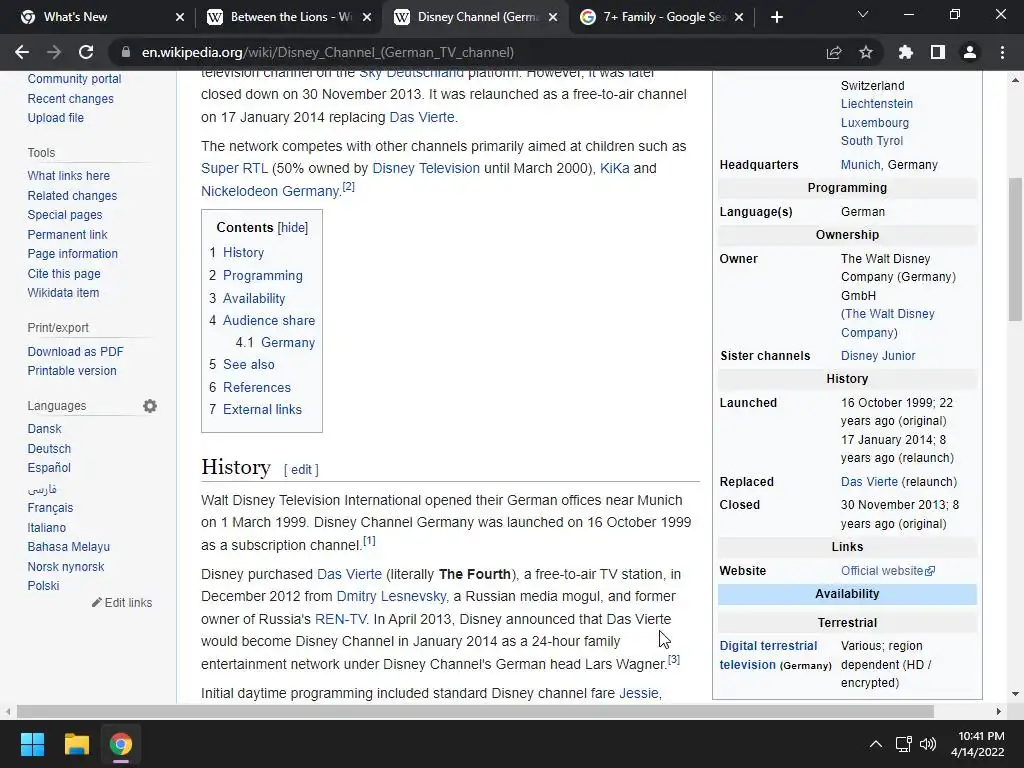Follow the KiKa link
1024x768 pixels.
point(614,168)
